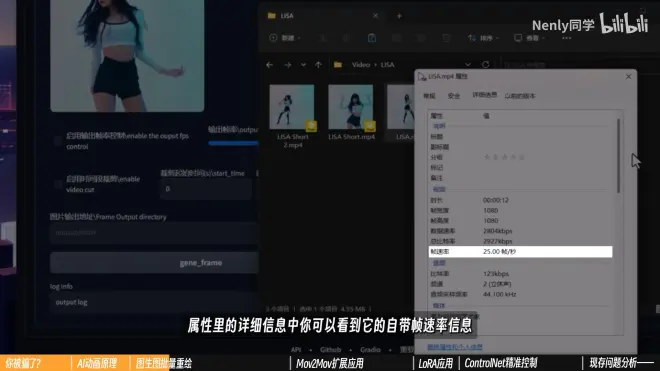Click the output log text area
This screenshot has height=371, width=660.
click(x=154, y=302)
